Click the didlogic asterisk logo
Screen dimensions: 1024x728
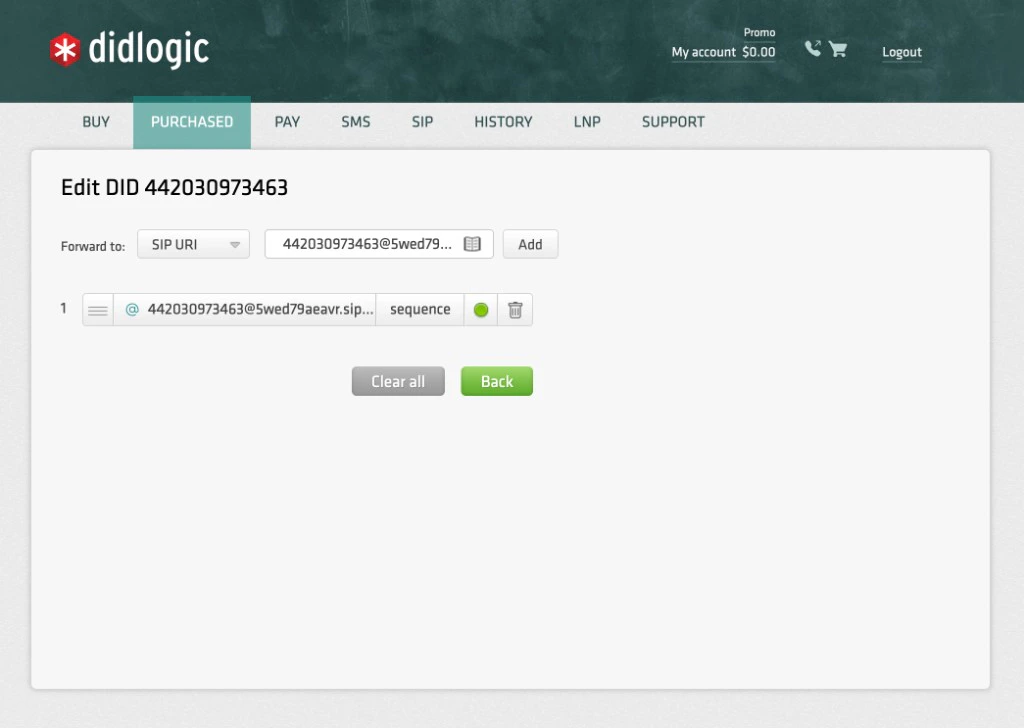click(63, 48)
